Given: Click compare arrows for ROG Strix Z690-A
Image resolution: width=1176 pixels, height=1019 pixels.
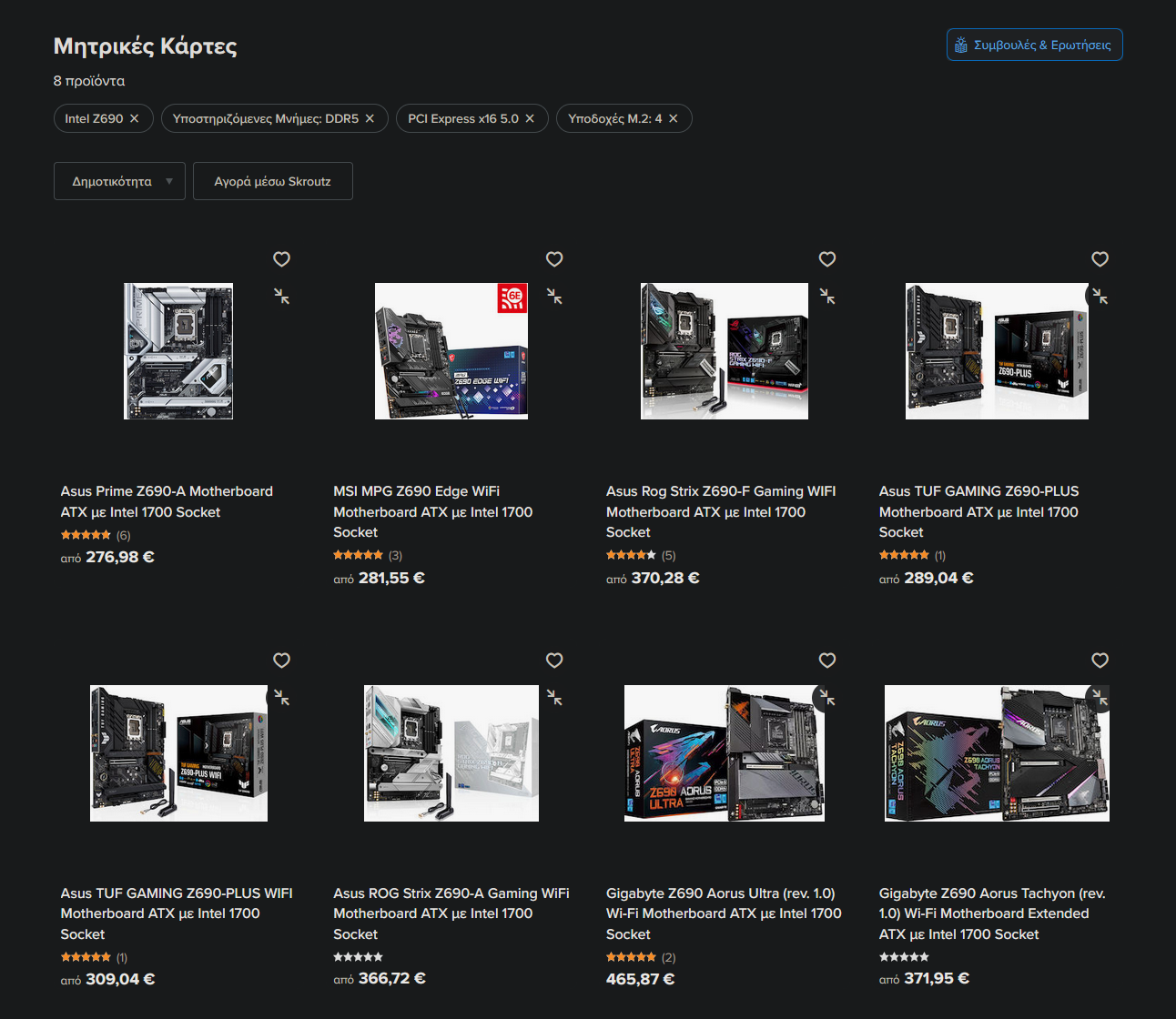Looking at the screenshot, I should [554, 698].
